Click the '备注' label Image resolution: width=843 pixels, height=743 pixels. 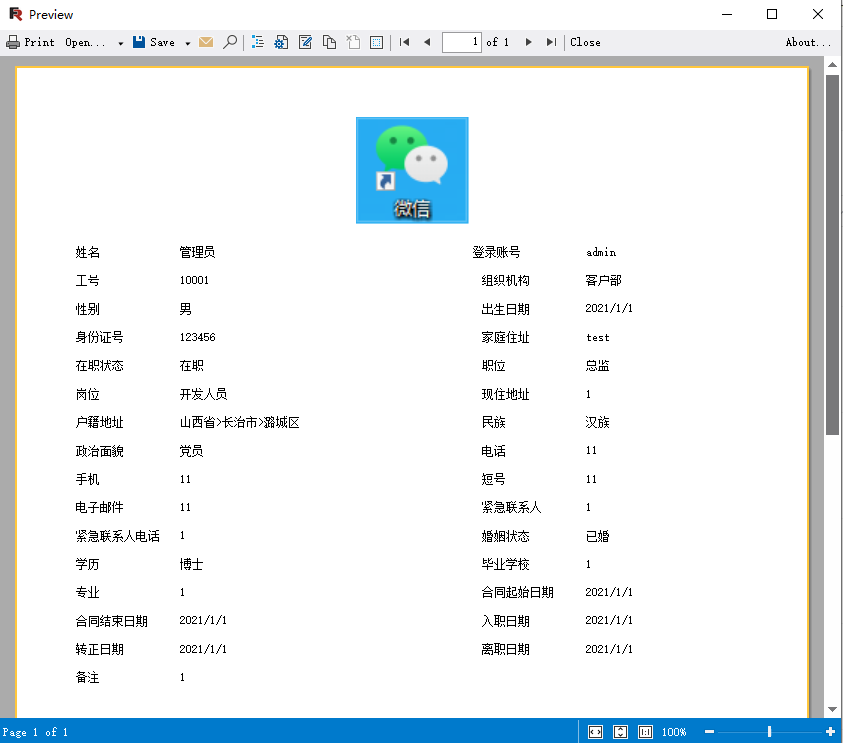click(x=87, y=677)
